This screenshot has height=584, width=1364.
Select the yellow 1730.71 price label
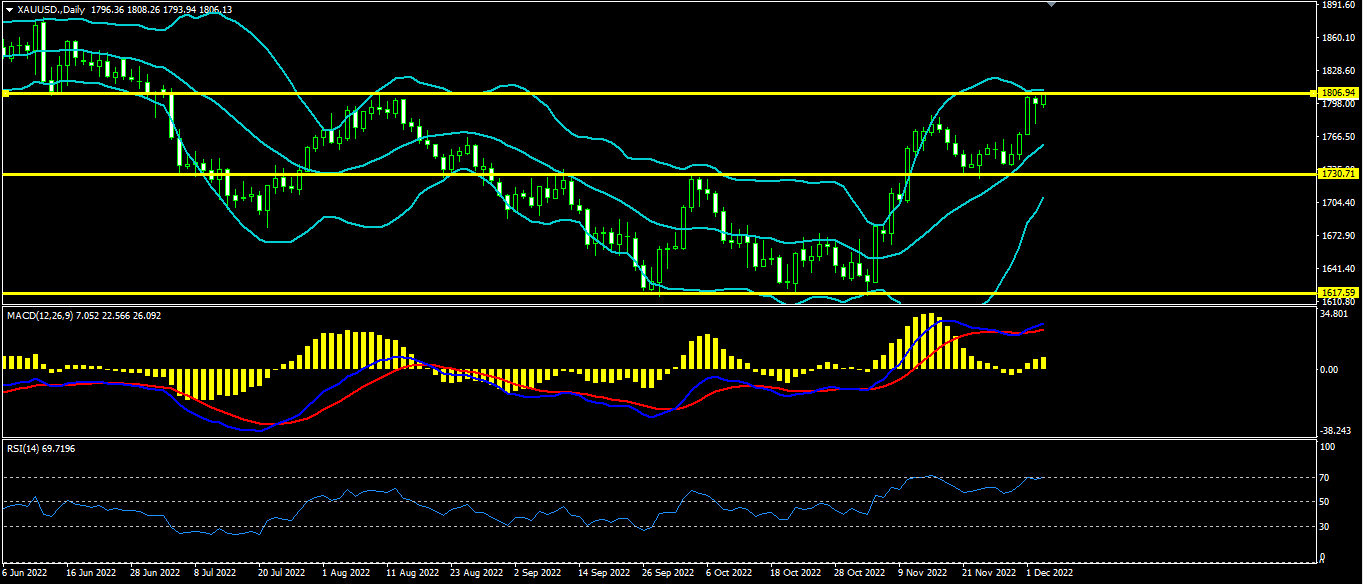click(1338, 174)
